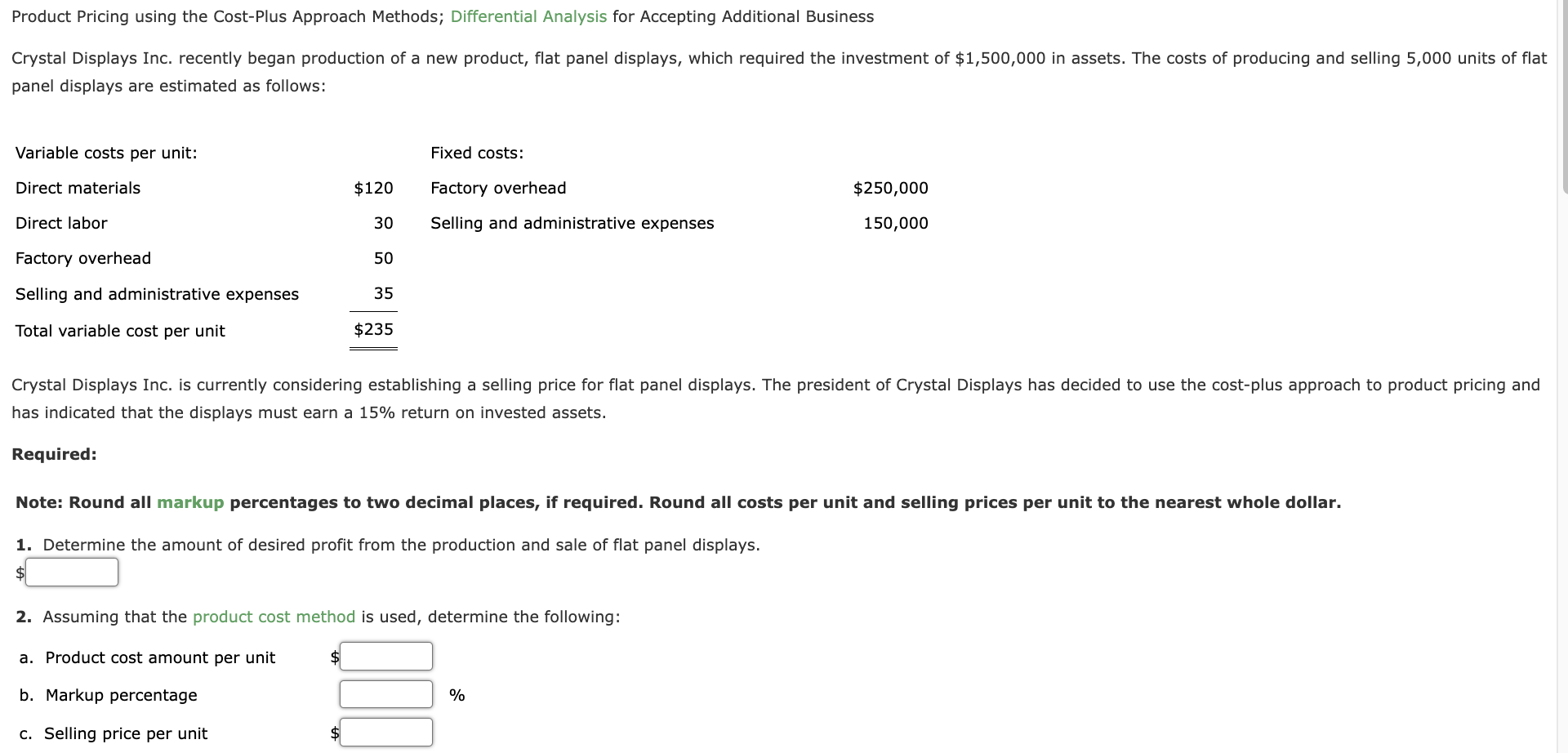Select the Direct materials $120 value
This screenshot has width=1568, height=753.
coord(373,188)
